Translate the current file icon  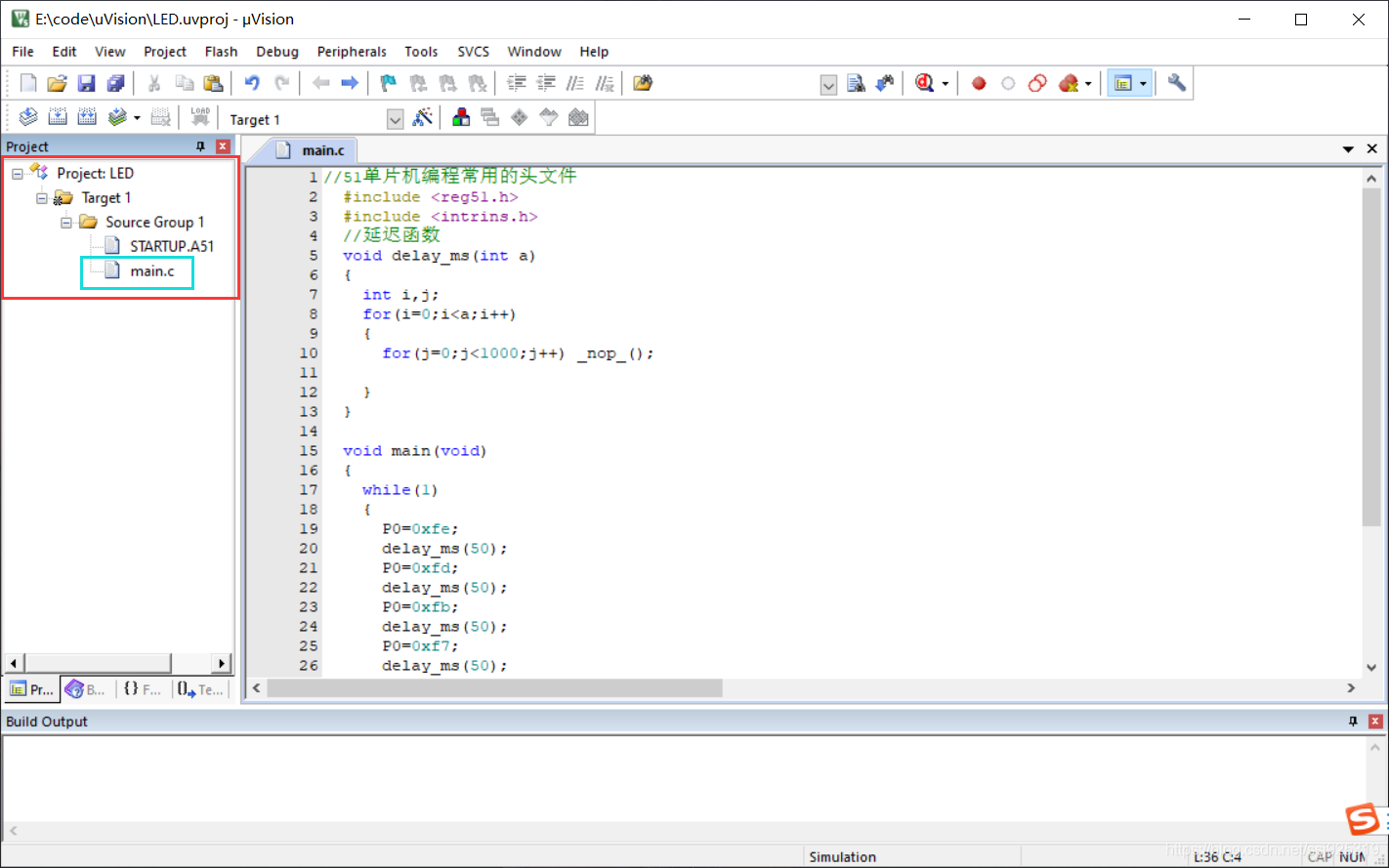click(28, 118)
